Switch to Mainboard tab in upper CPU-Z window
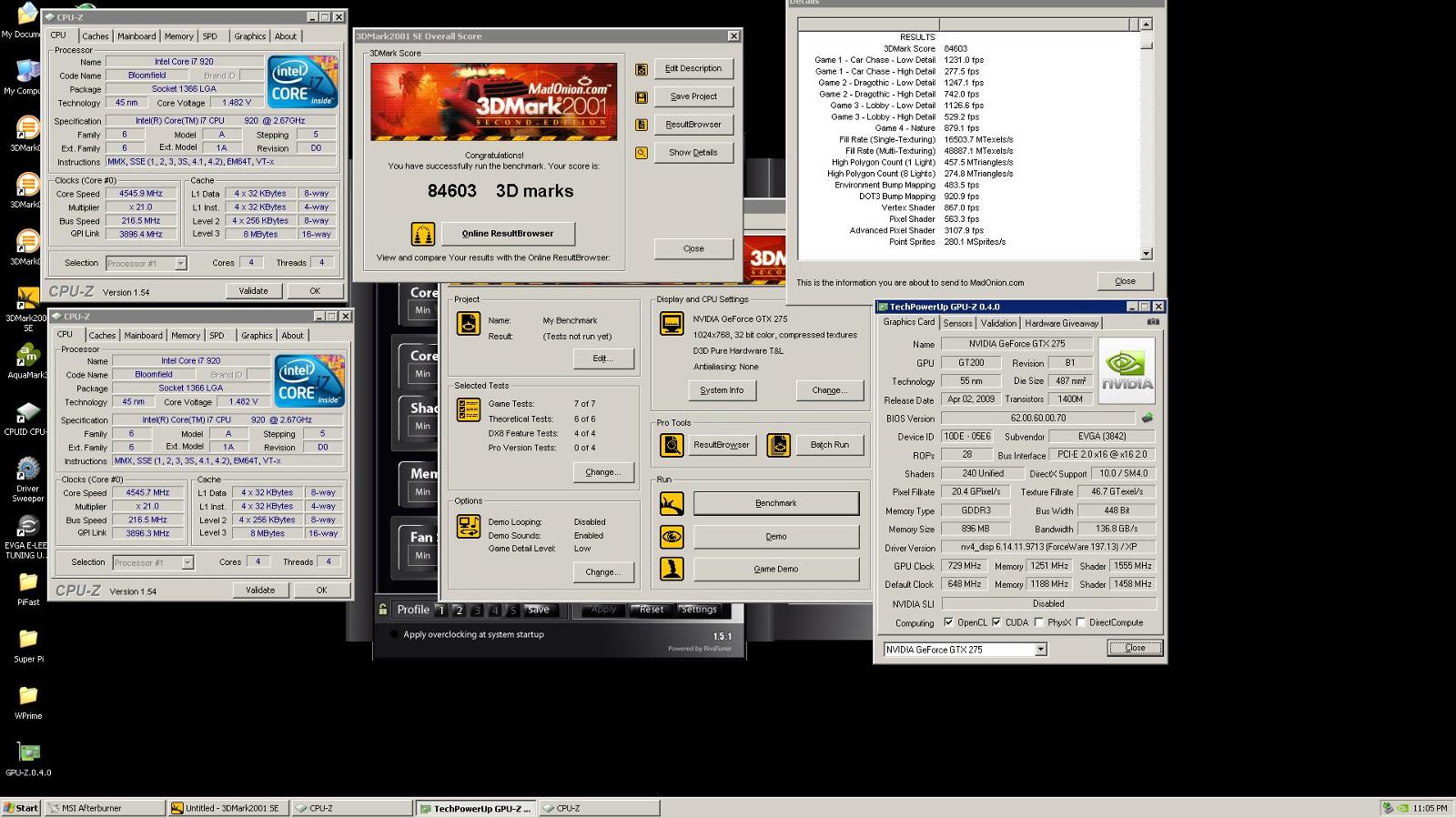This screenshot has width=1456, height=818. 136,36
